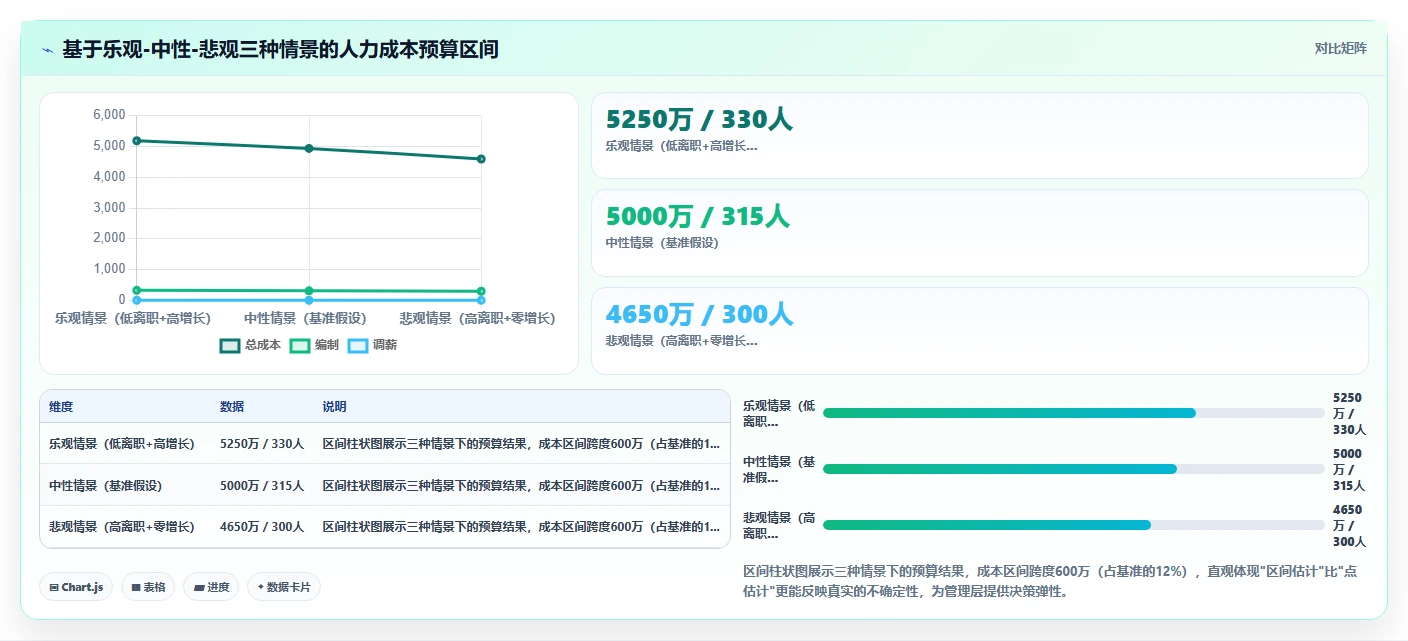Click the 数据 column header
Viewport: 1408px width, 641px height.
pos(232,407)
